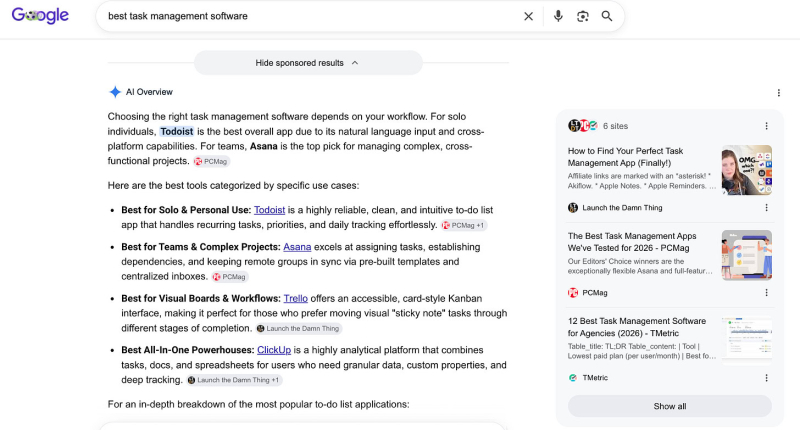800x430 pixels.
Task: Click the TMetric article screenshot thumbnail
Action: pos(747,340)
